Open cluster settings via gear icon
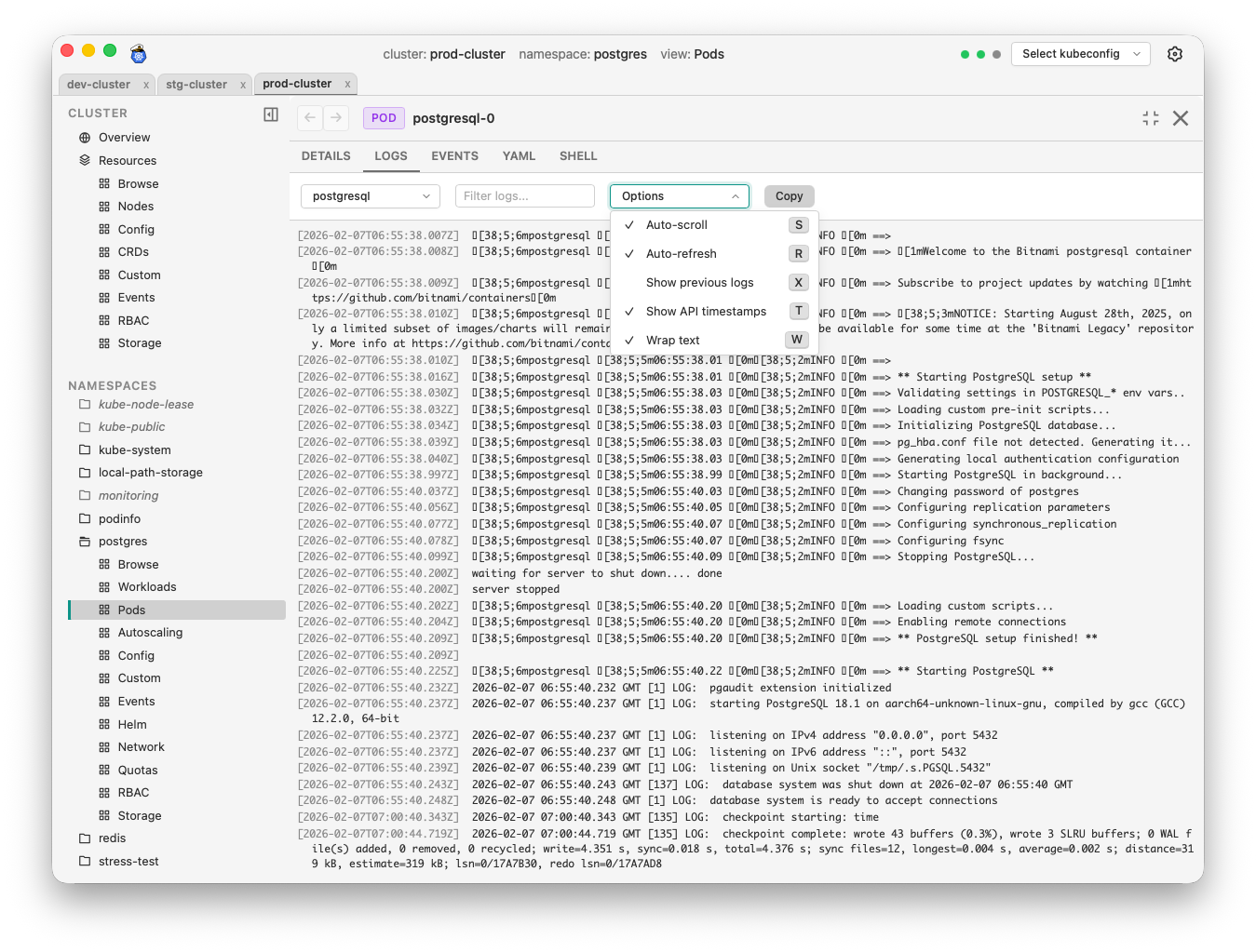This screenshot has height=952, width=1256. (x=1175, y=54)
